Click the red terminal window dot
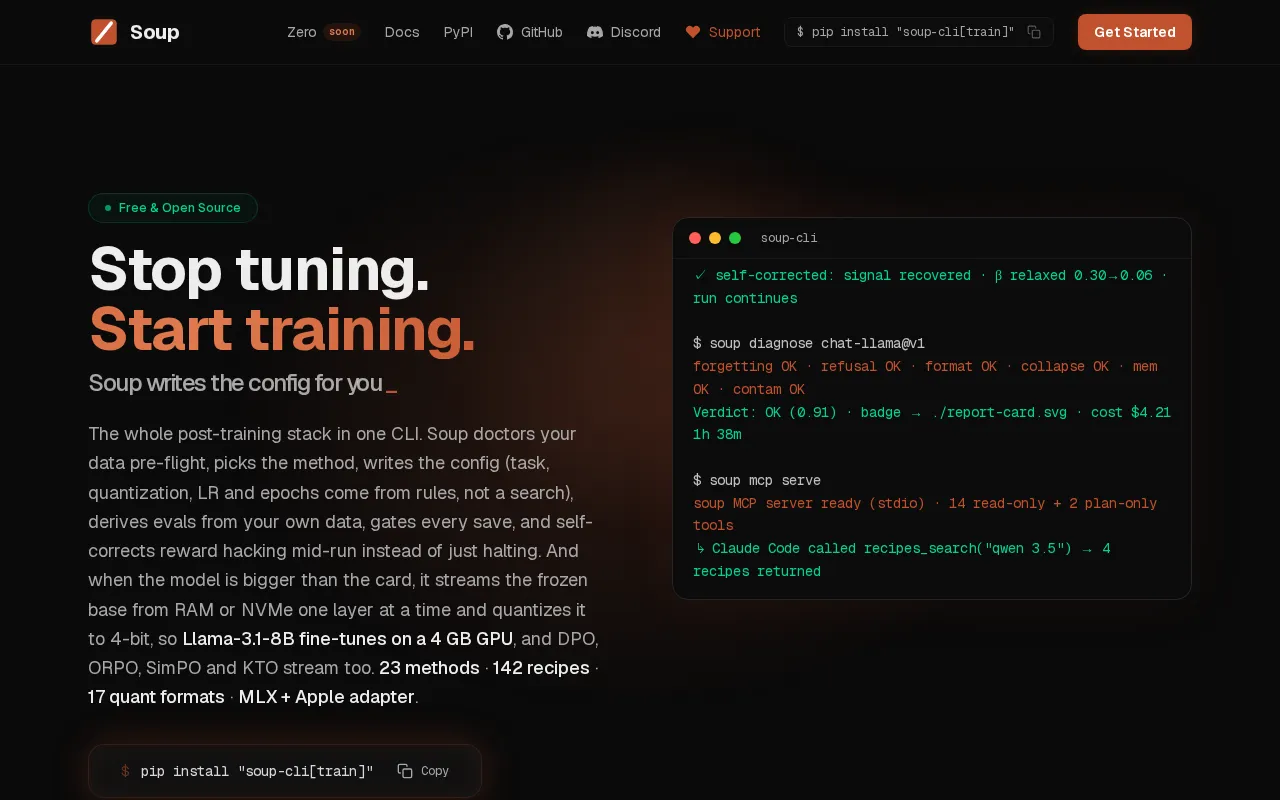Viewport: 1280px width, 800px height. pos(695,238)
